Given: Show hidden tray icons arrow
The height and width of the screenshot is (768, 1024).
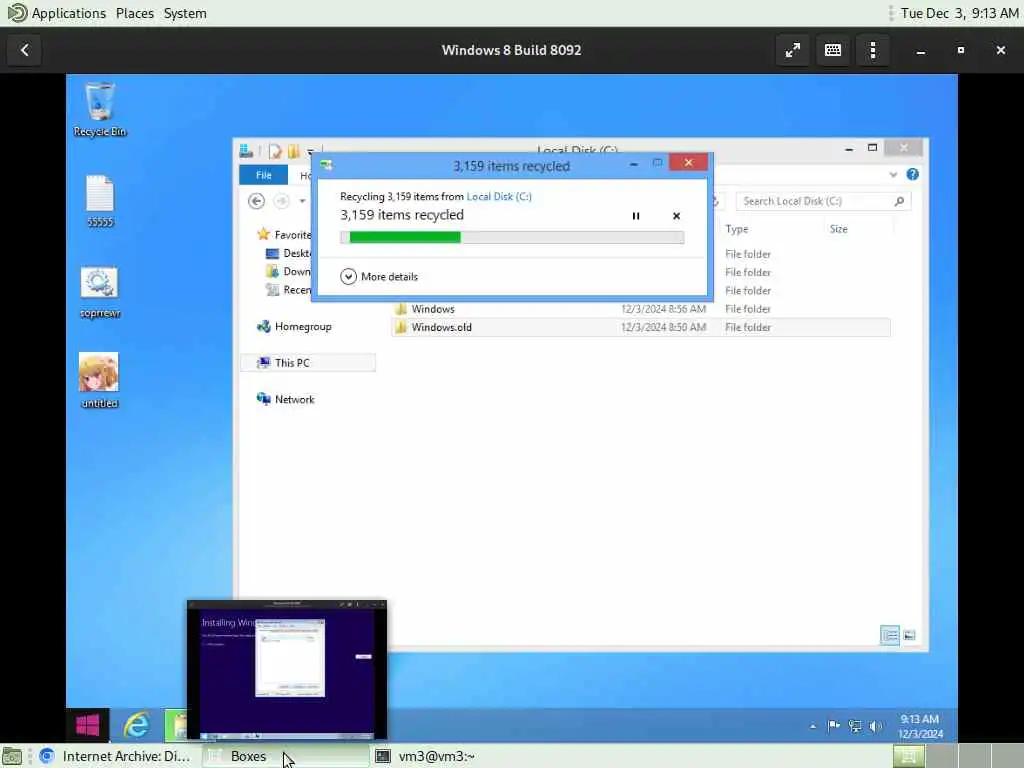Looking at the screenshot, I should tap(813, 726).
